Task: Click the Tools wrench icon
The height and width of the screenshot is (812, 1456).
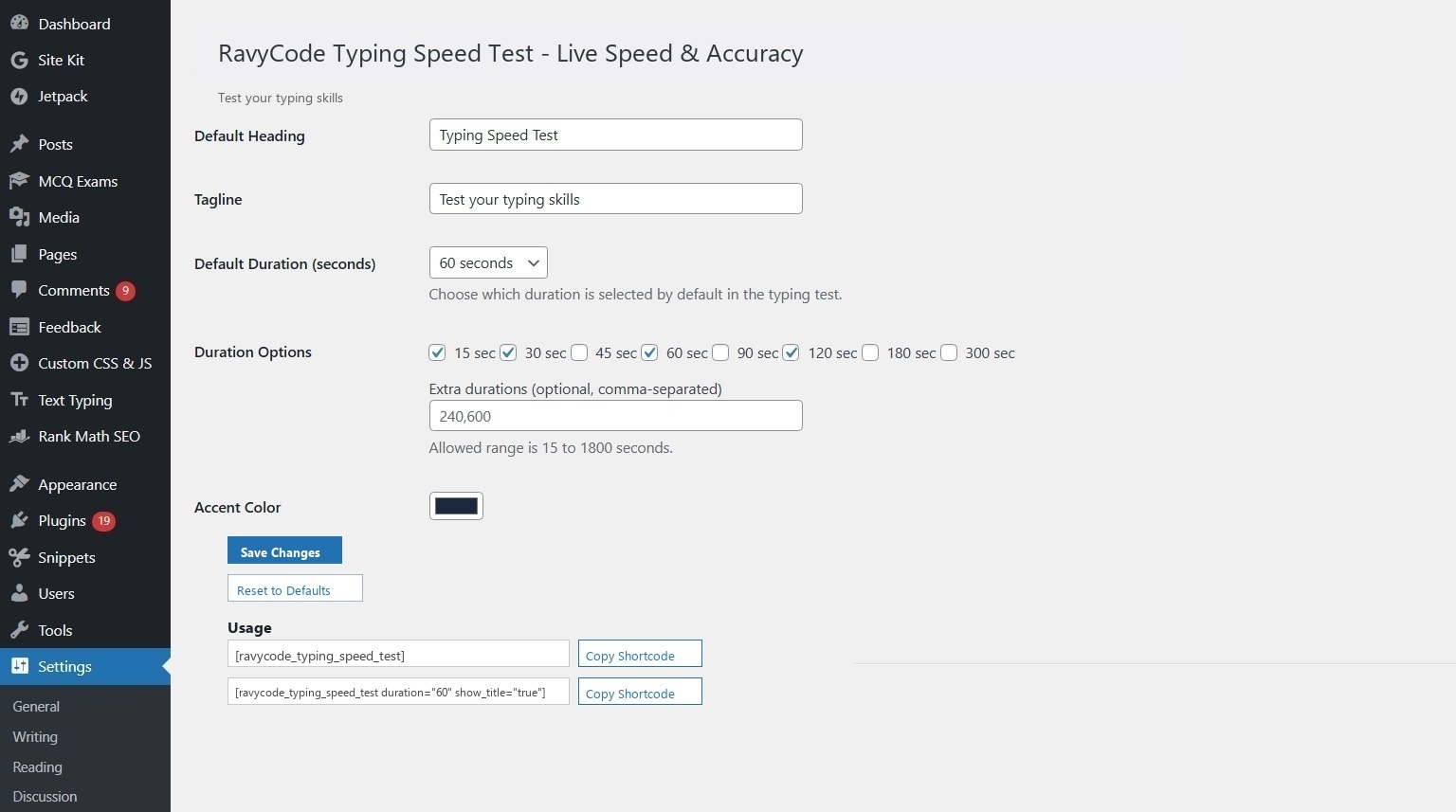Action: pos(19,630)
